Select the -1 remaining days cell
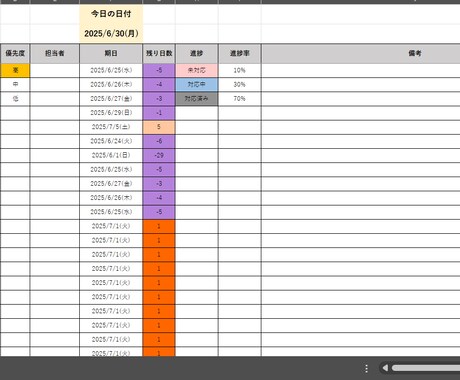The width and height of the screenshot is (460, 380). click(x=159, y=113)
